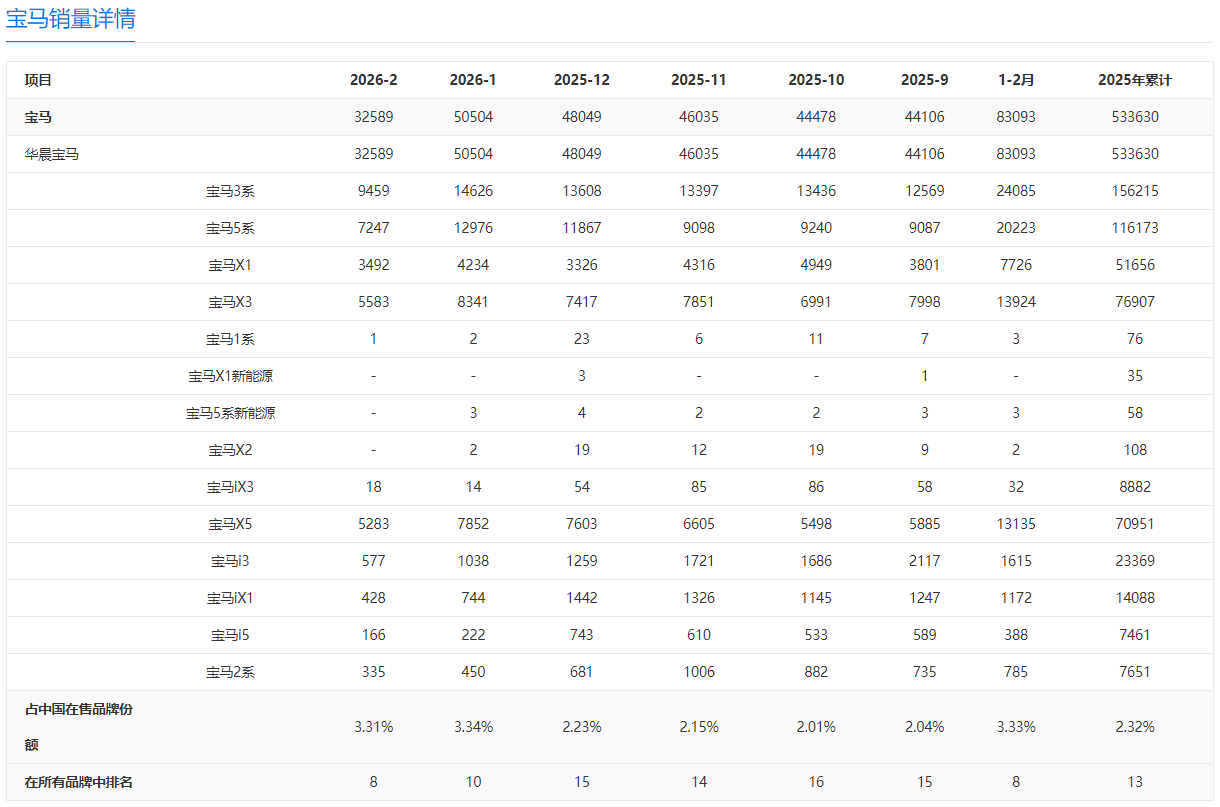Screen dimensions: 1220x807
Task: Select the 2025-12 column header
Action: tap(581, 80)
